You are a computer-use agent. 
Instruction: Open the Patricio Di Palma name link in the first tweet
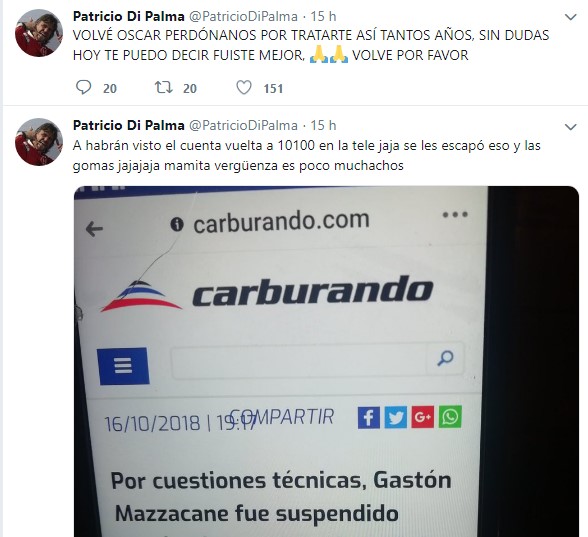tap(128, 16)
